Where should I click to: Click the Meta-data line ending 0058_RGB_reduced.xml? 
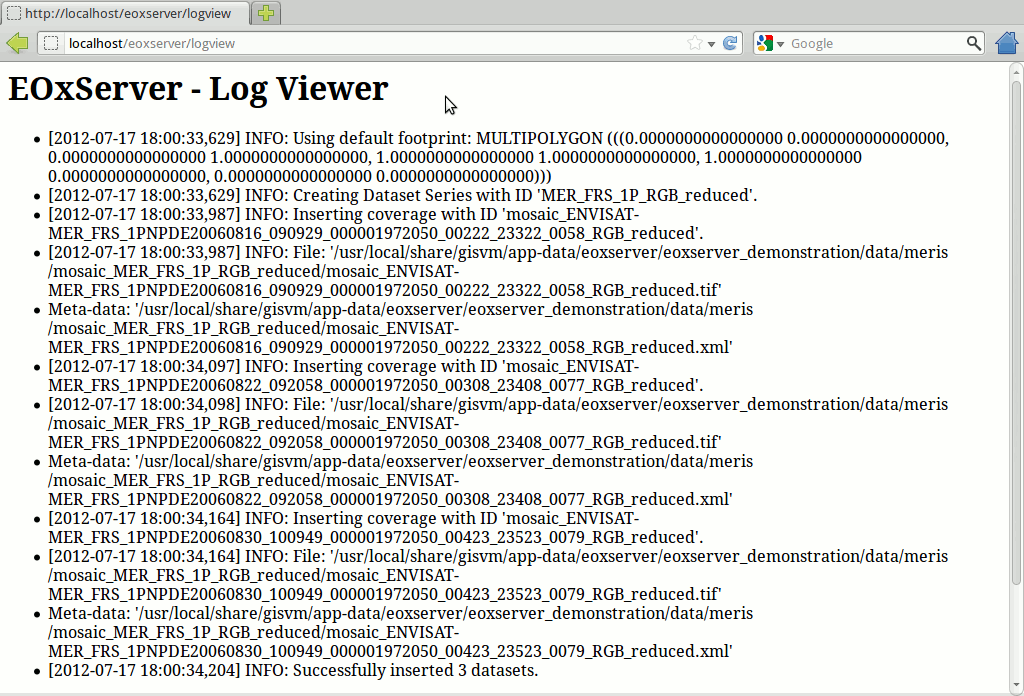(400, 328)
